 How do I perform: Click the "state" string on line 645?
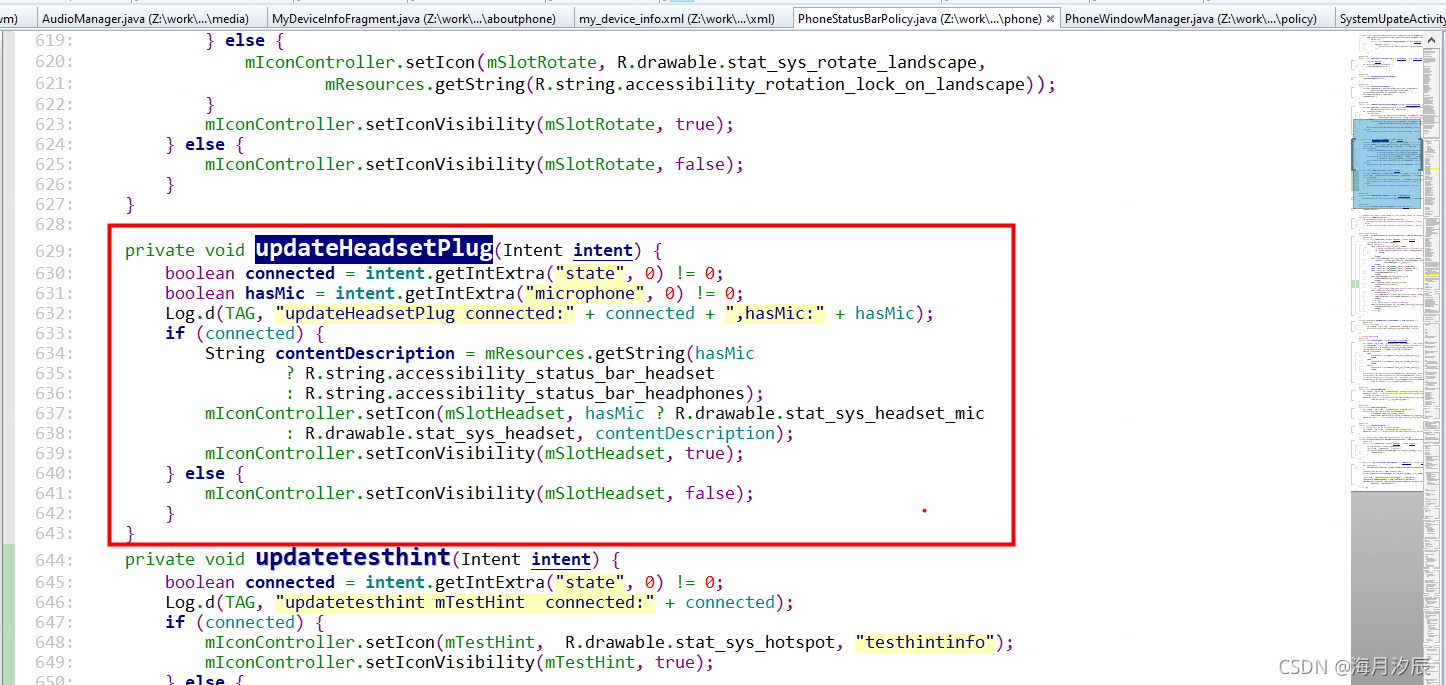[590, 582]
